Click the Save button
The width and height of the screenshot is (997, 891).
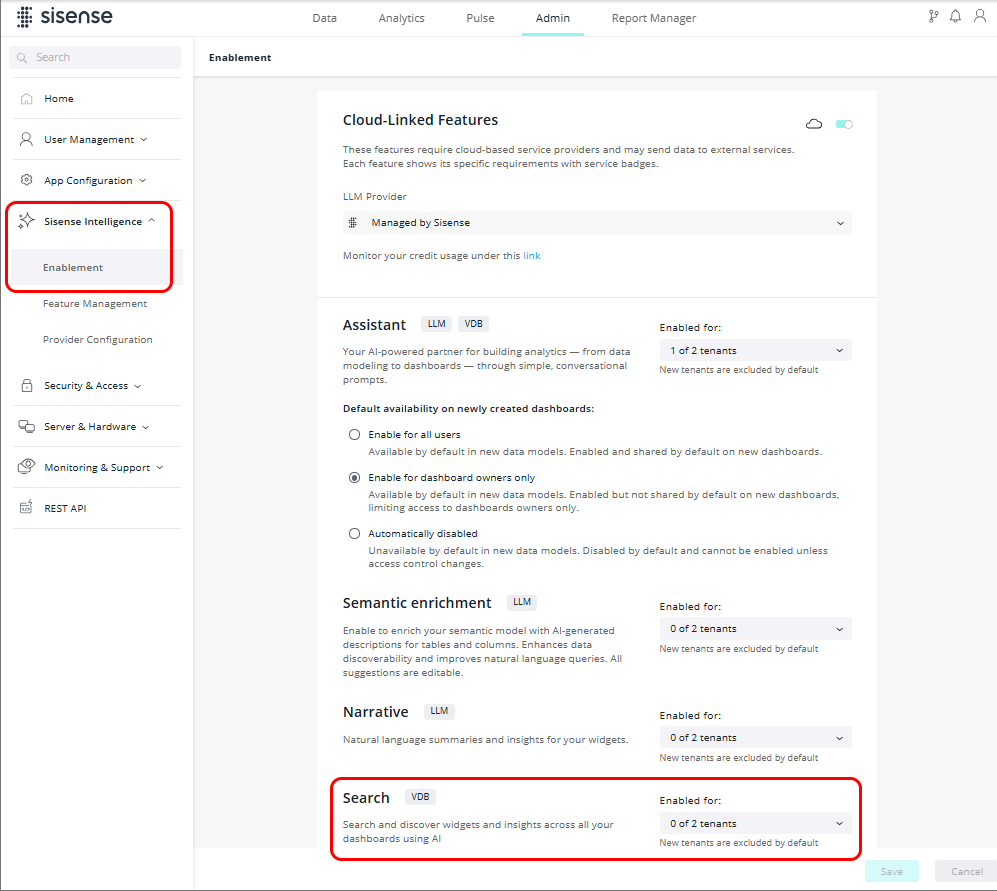click(891, 871)
